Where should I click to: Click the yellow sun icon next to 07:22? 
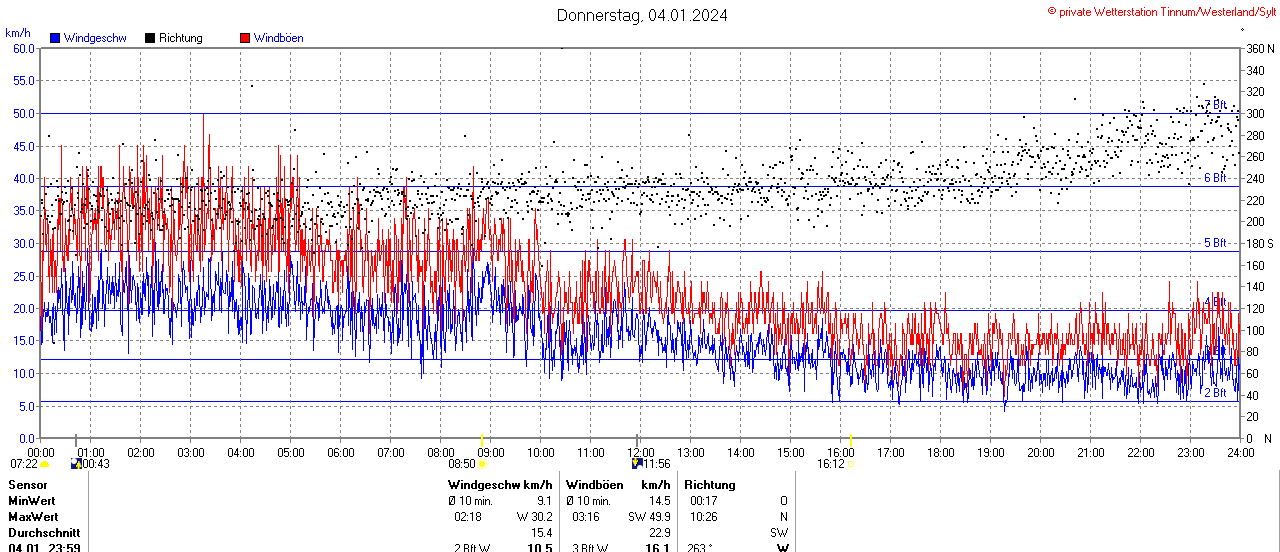point(44,464)
